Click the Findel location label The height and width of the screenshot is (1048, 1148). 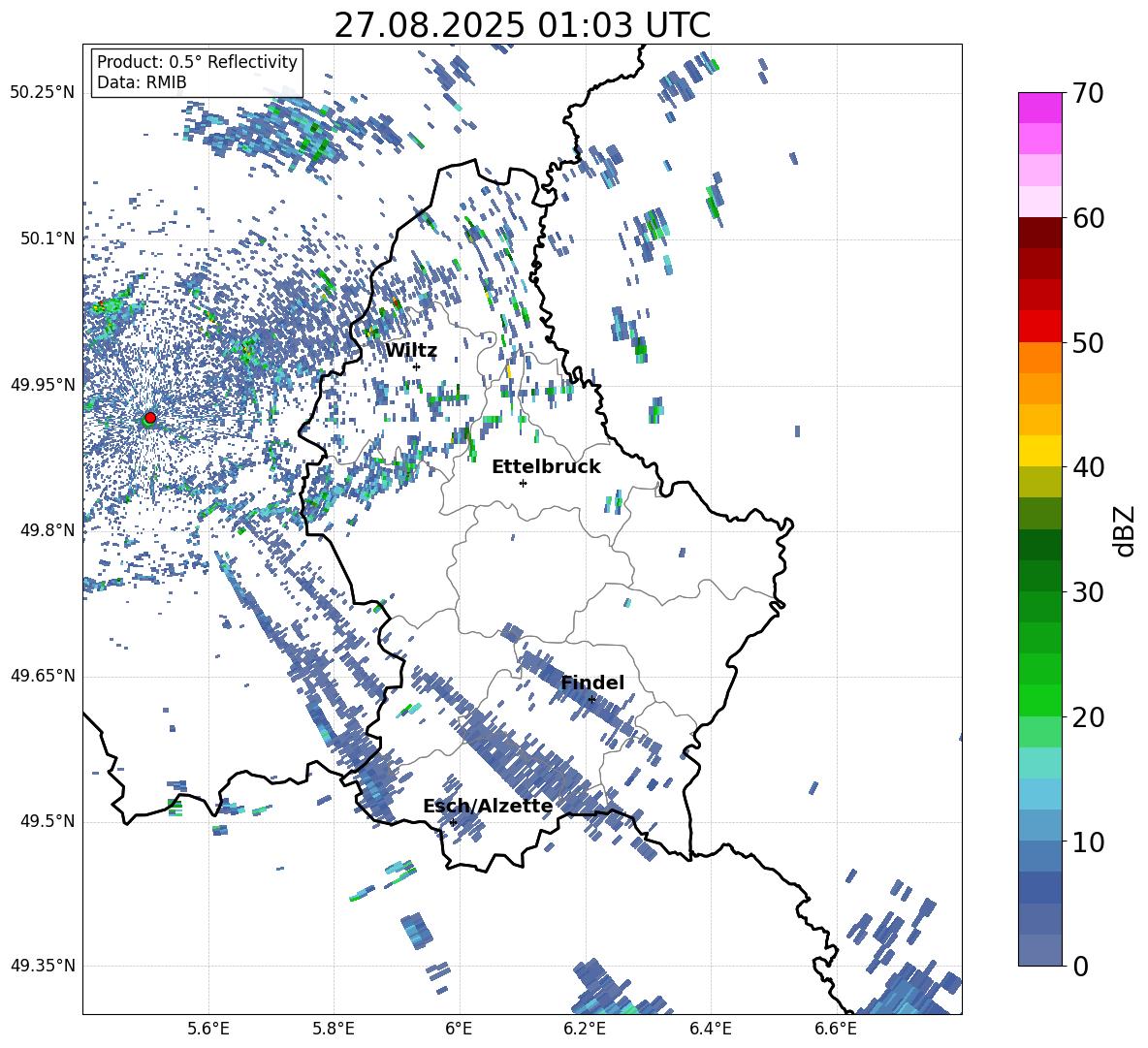592,683
